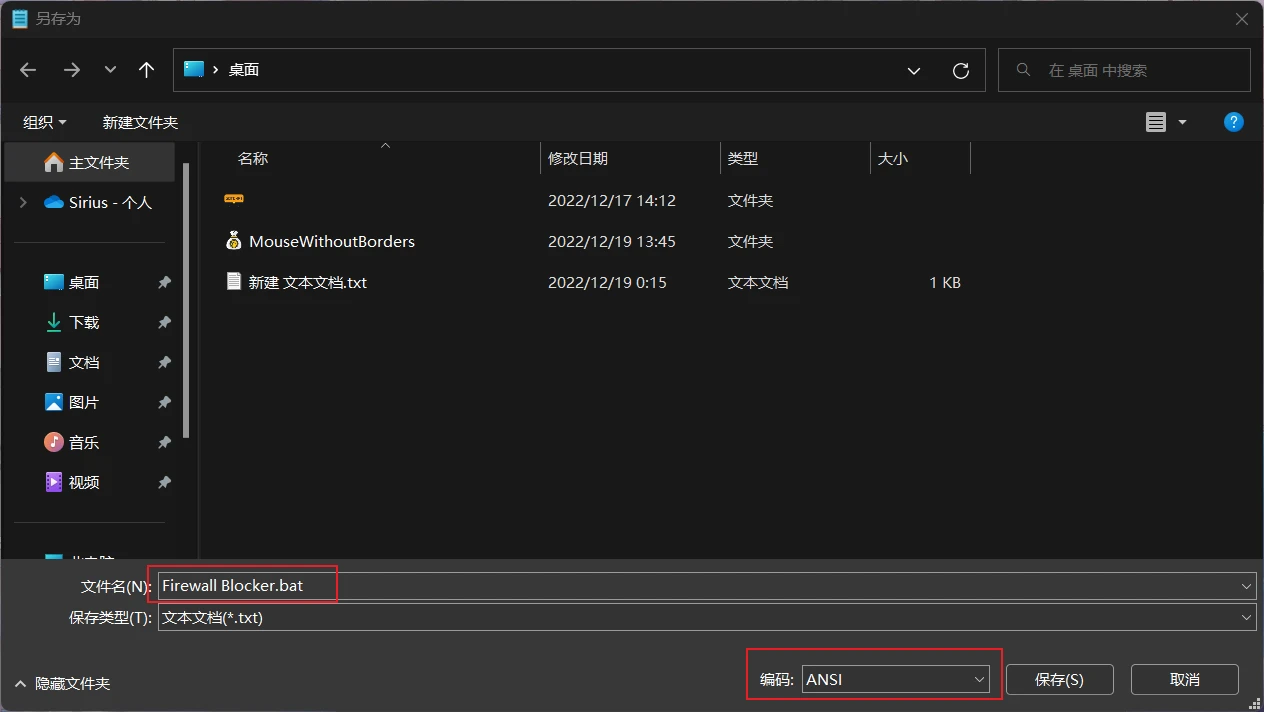Click the magnifier search icon
The height and width of the screenshot is (712, 1264).
pyautogui.click(x=1023, y=70)
